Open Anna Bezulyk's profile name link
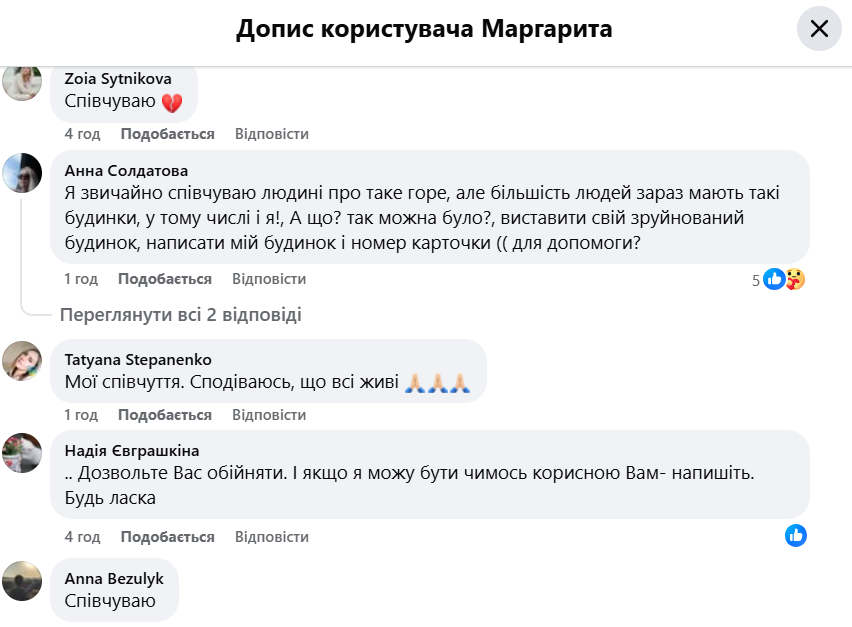The height and width of the screenshot is (627, 852). pyautogui.click(x=114, y=578)
